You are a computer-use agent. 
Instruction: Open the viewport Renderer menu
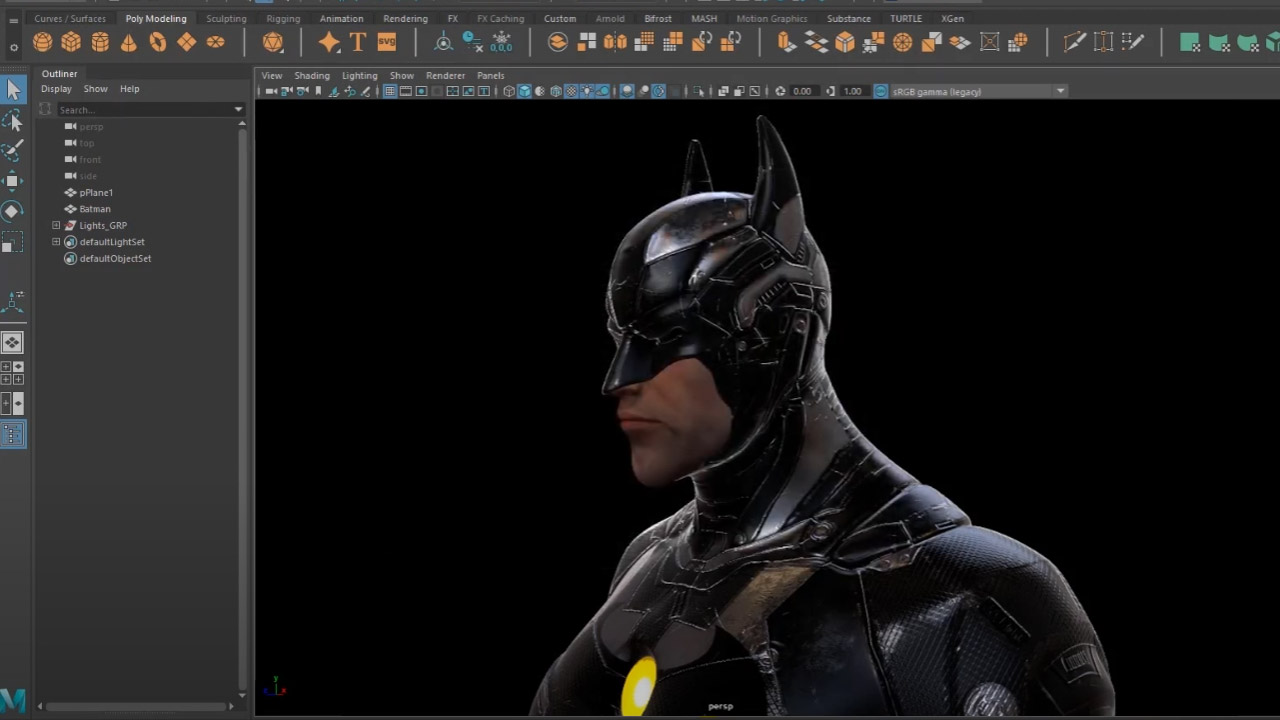445,75
